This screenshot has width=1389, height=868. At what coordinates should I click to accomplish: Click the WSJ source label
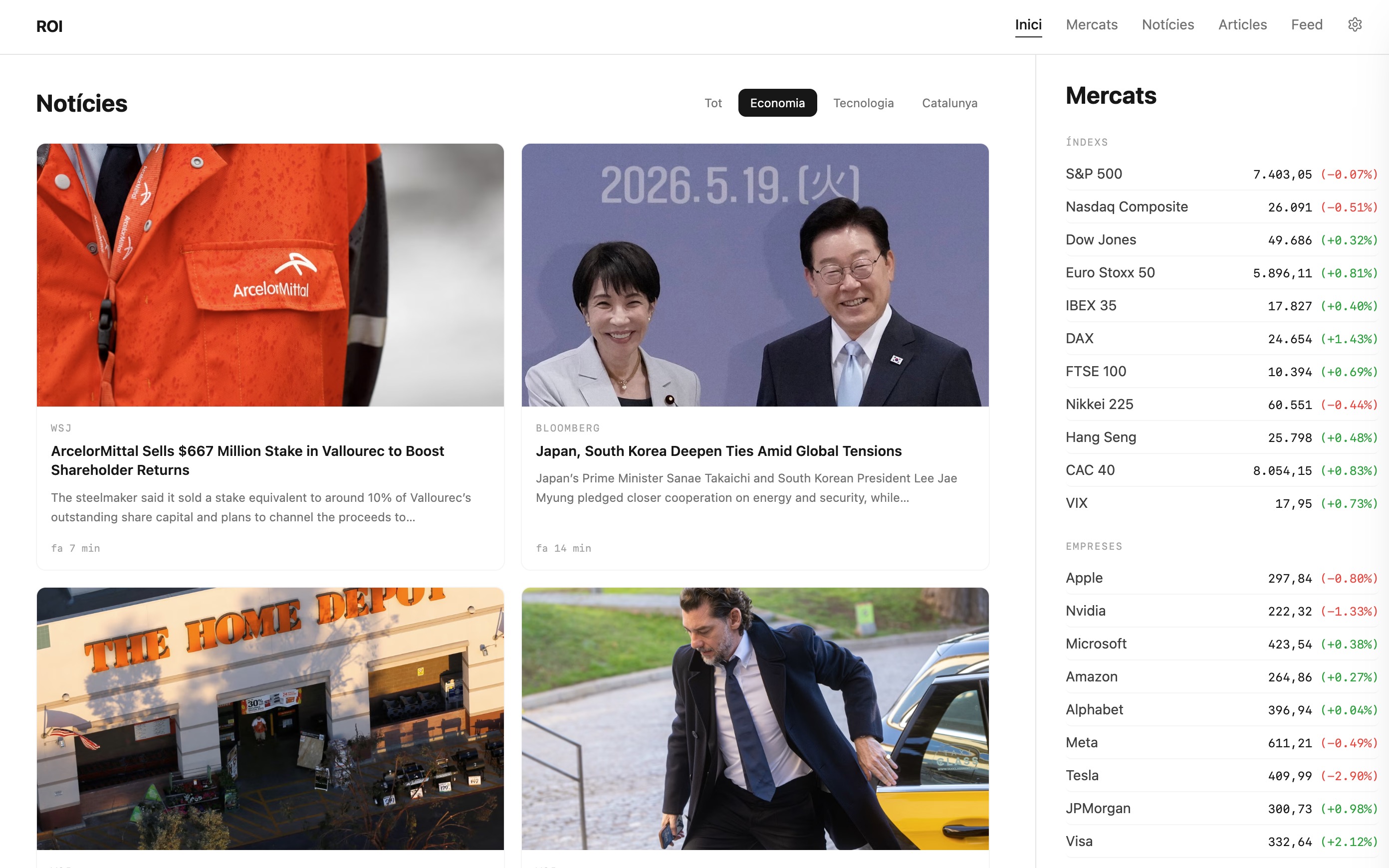[61, 428]
